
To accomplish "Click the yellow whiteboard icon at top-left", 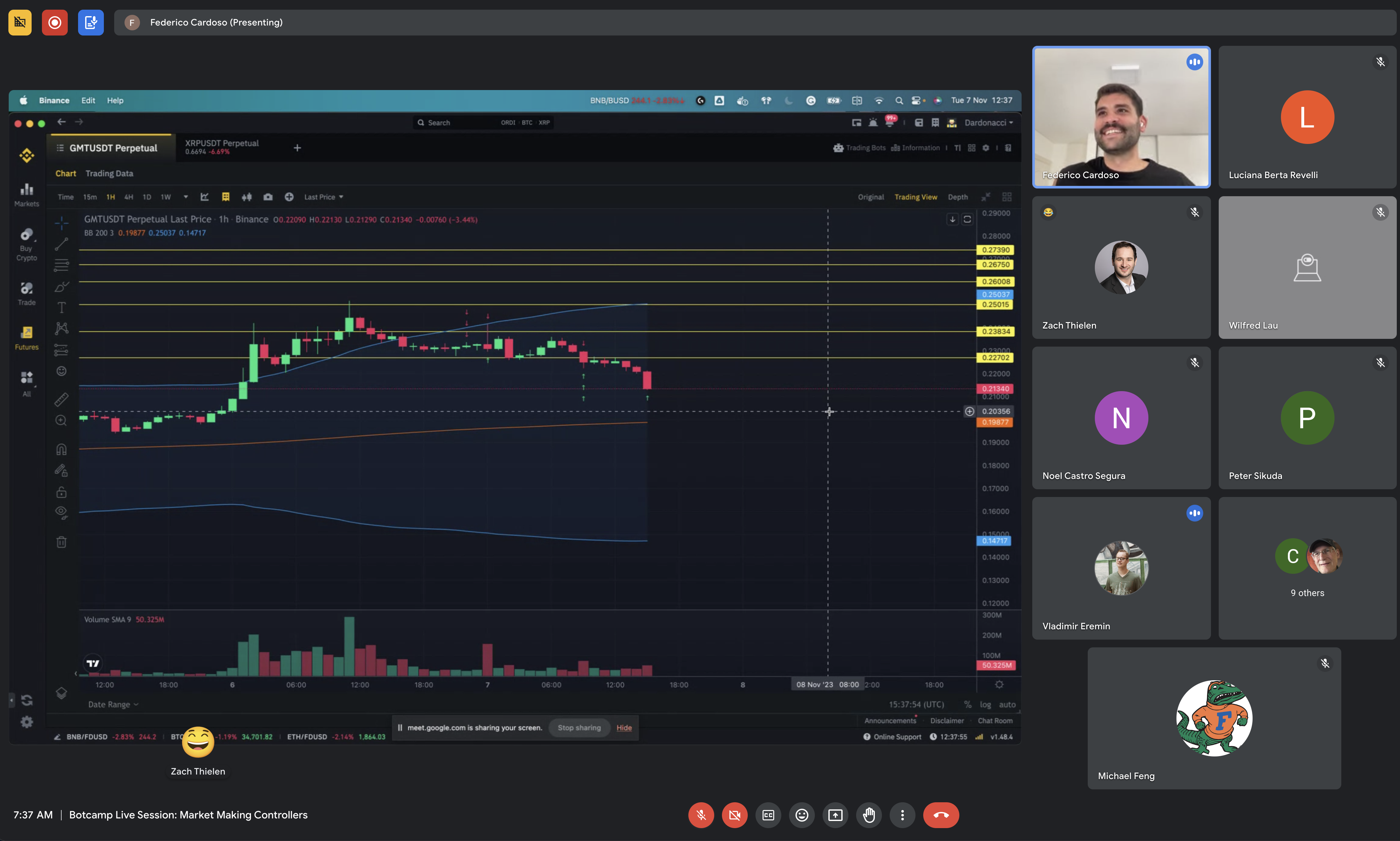I will [x=20, y=23].
